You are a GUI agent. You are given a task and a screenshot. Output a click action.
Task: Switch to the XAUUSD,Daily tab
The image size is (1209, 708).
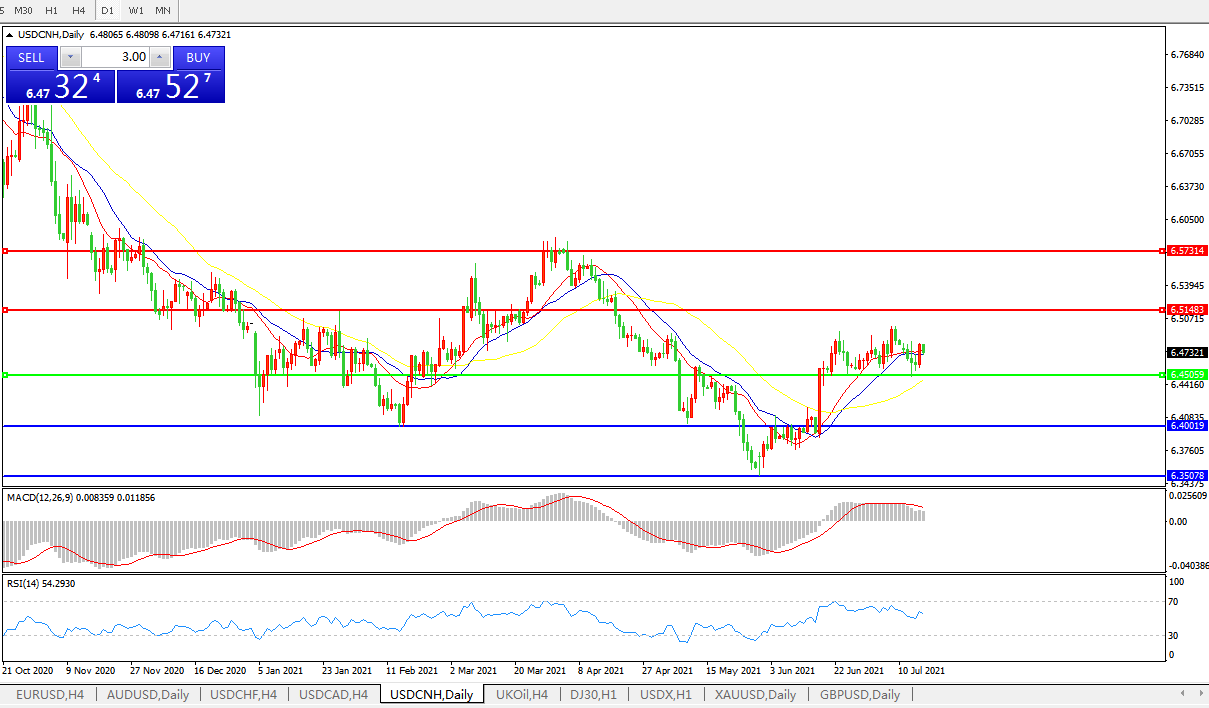tap(755, 694)
